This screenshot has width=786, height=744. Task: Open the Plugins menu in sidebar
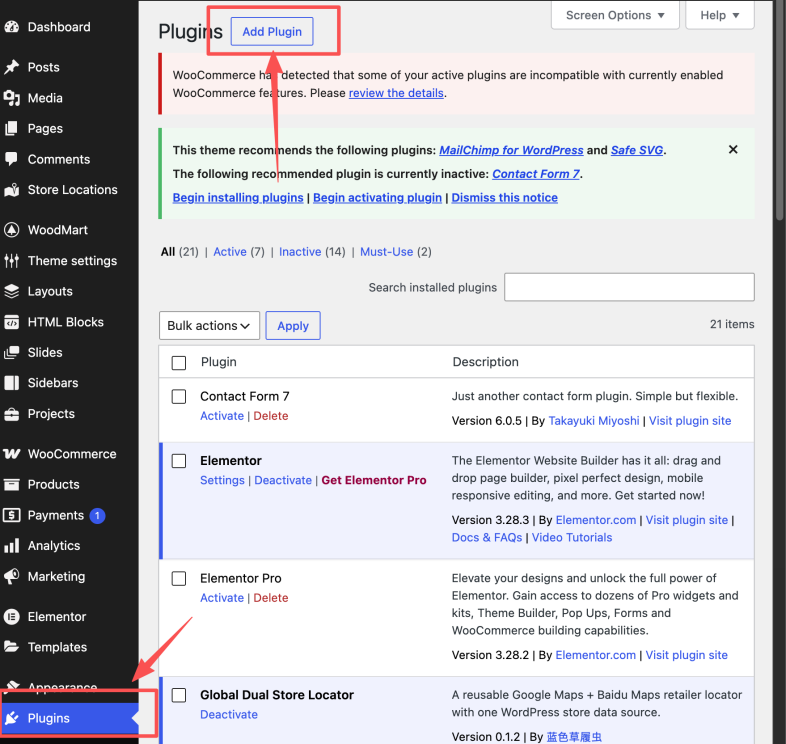(x=69, y=718)
